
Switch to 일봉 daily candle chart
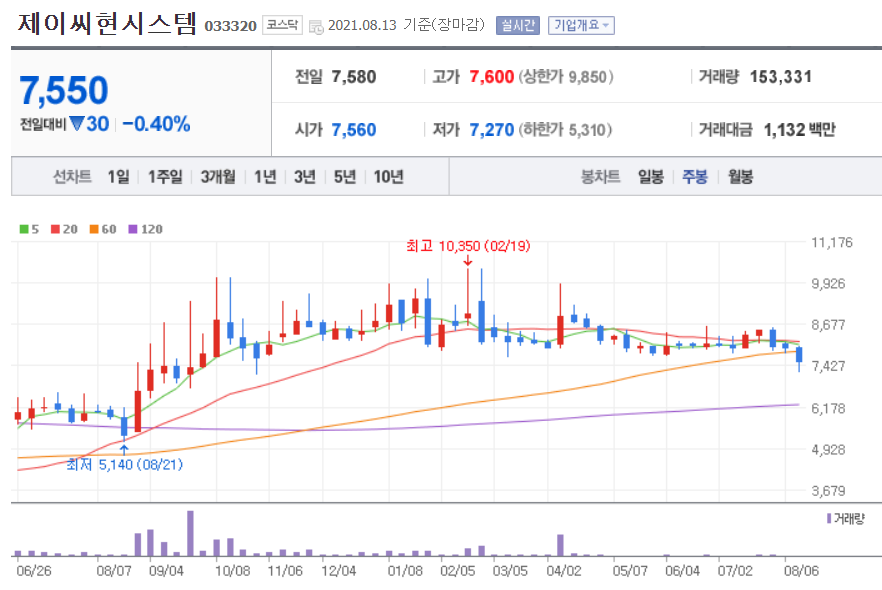pyautogui.click(x=650, y=177)
